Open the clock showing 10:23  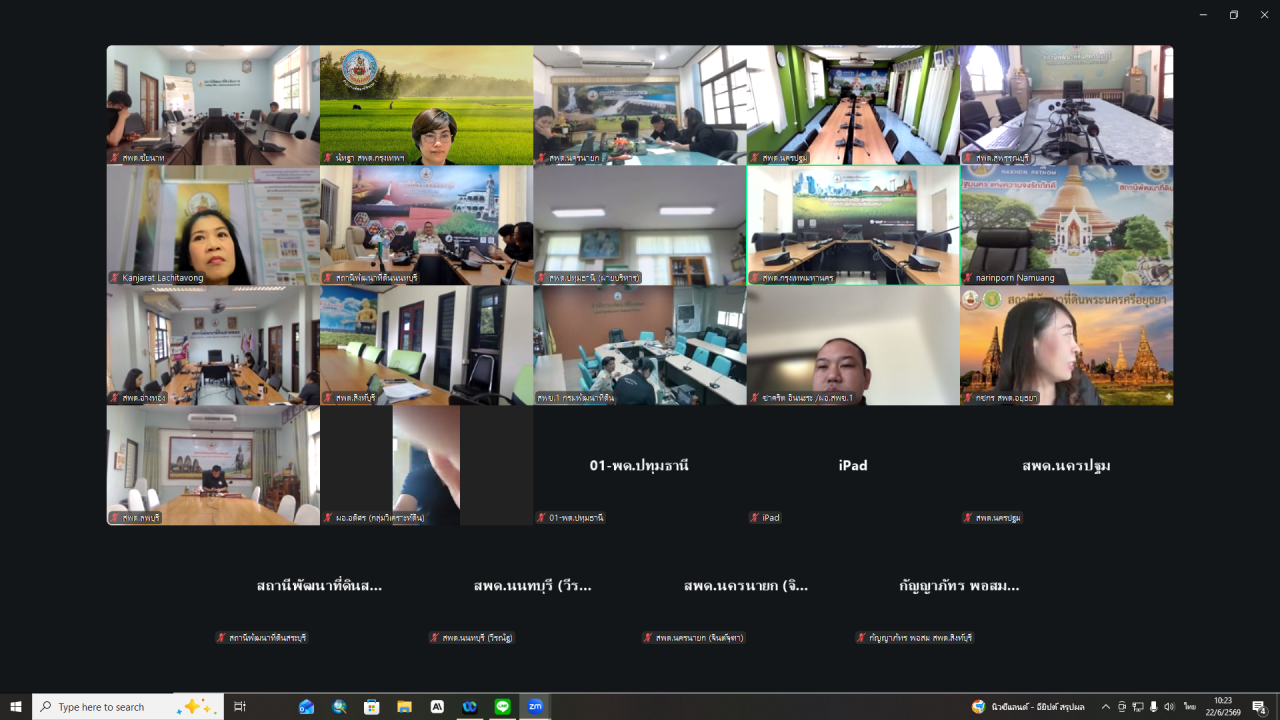tap(1223, 707)
